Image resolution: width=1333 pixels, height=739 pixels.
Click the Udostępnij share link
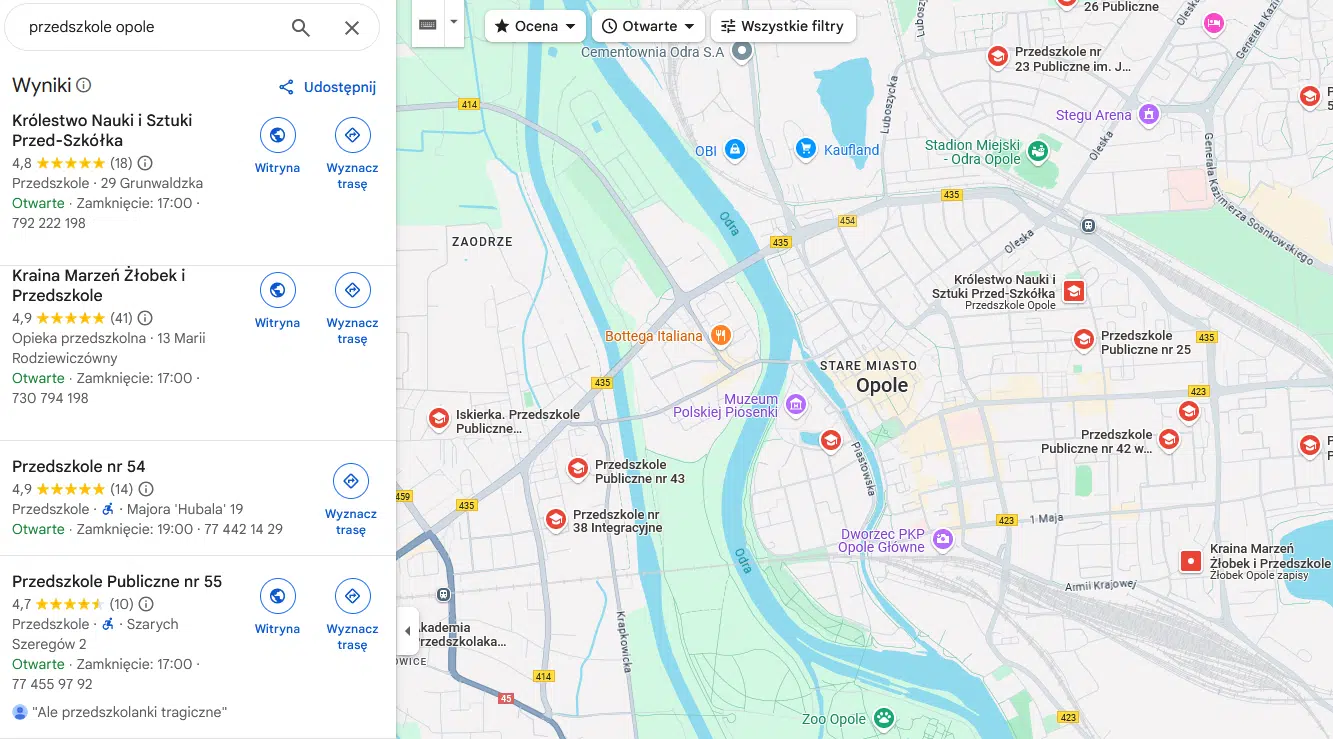pyautogui.click(x=327, y=87)
